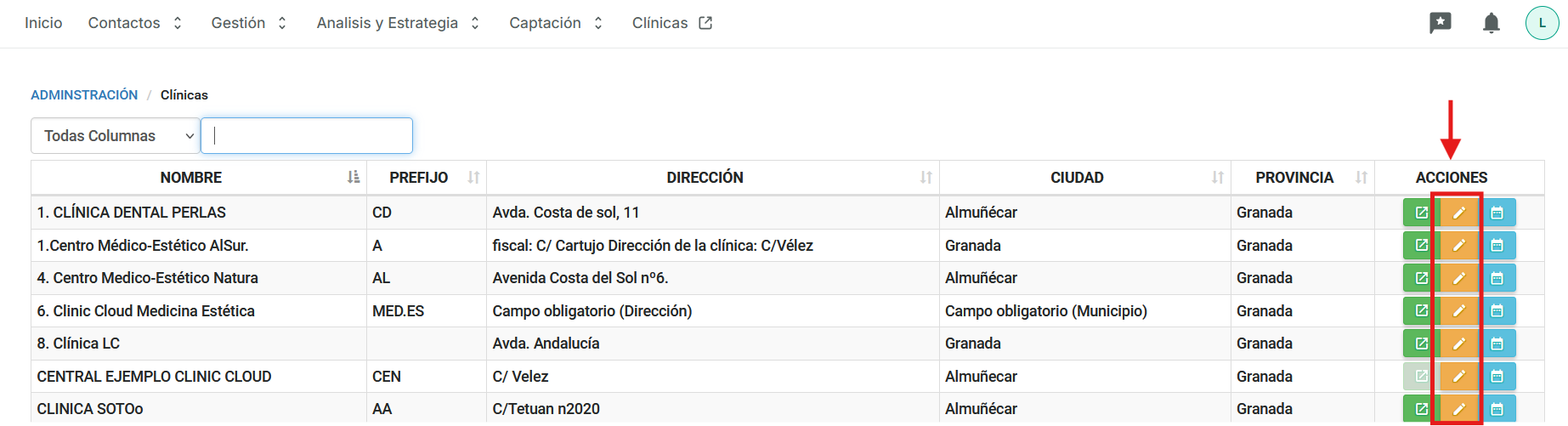This screenshot has width=1568, height=426.
Task: Click the green open icon for Centro Medico-Estético Natura
Action: coord(1421,278)
